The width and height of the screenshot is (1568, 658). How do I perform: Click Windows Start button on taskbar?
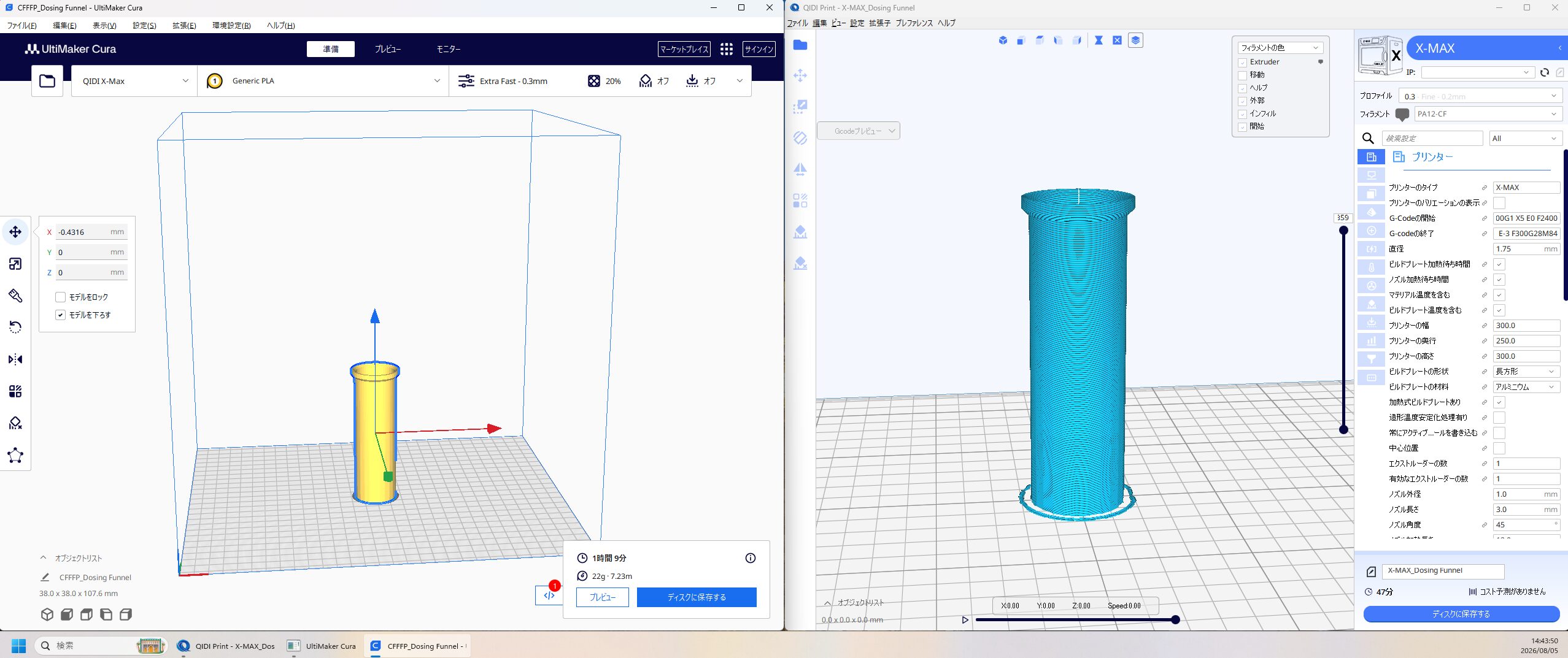[18, 646]
